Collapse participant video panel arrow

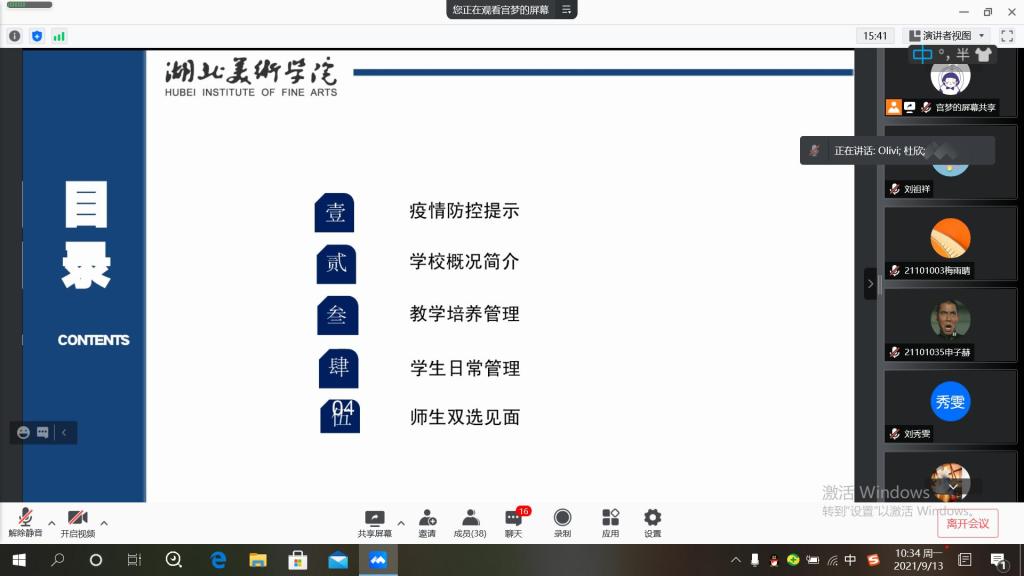[870, 283]
